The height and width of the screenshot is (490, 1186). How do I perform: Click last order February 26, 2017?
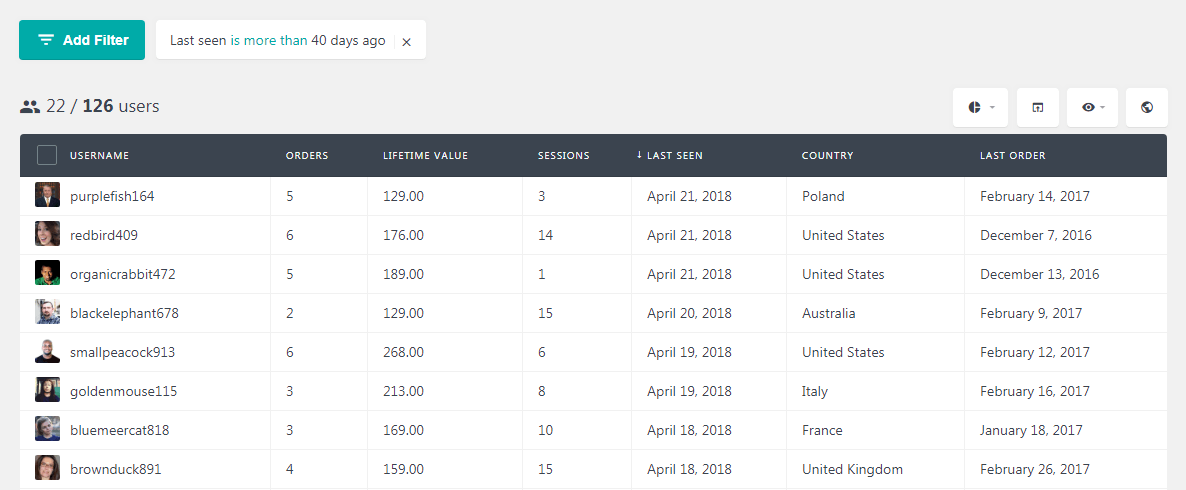click(1035, 470)
